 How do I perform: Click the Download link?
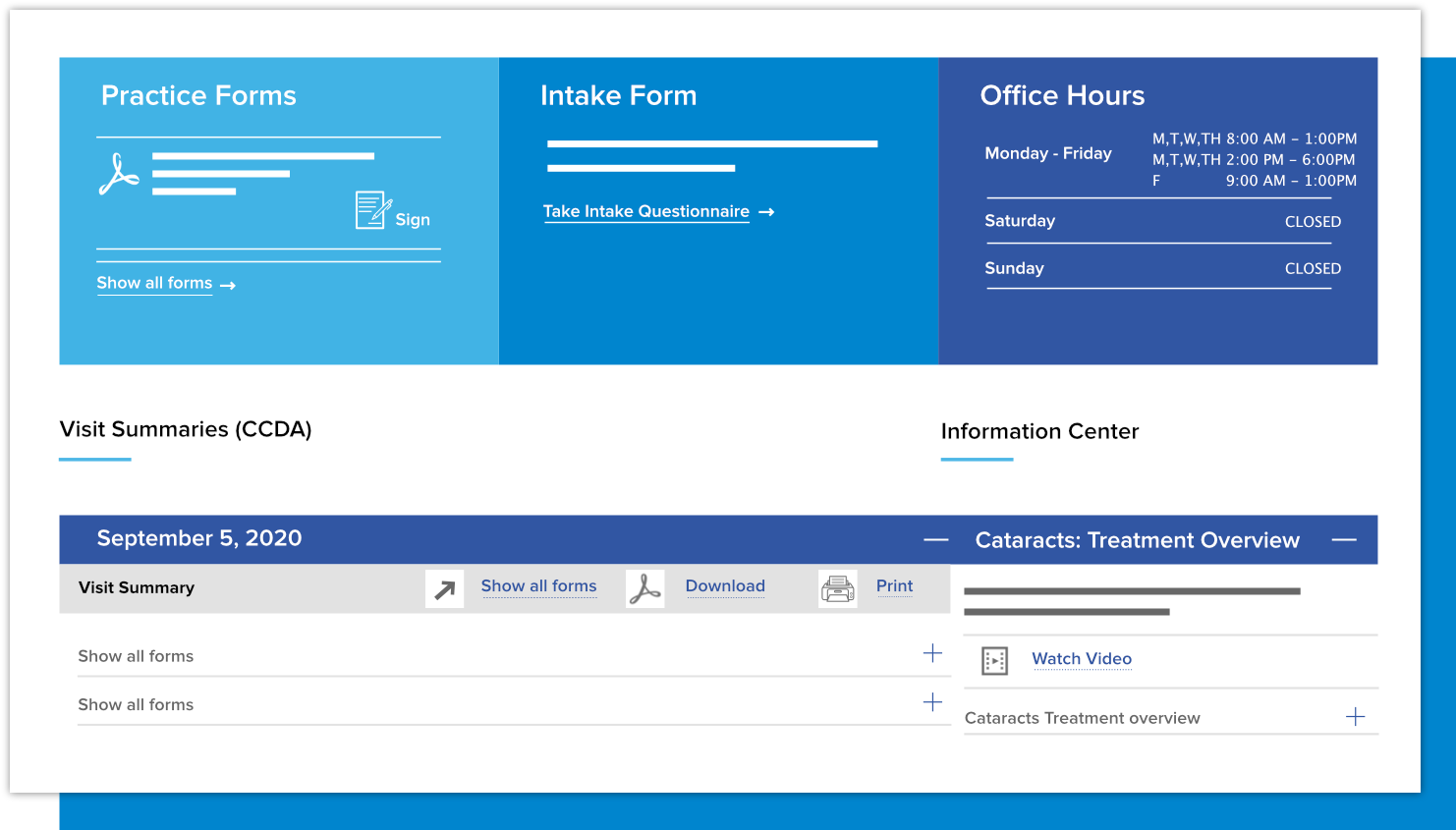point(724,586)
